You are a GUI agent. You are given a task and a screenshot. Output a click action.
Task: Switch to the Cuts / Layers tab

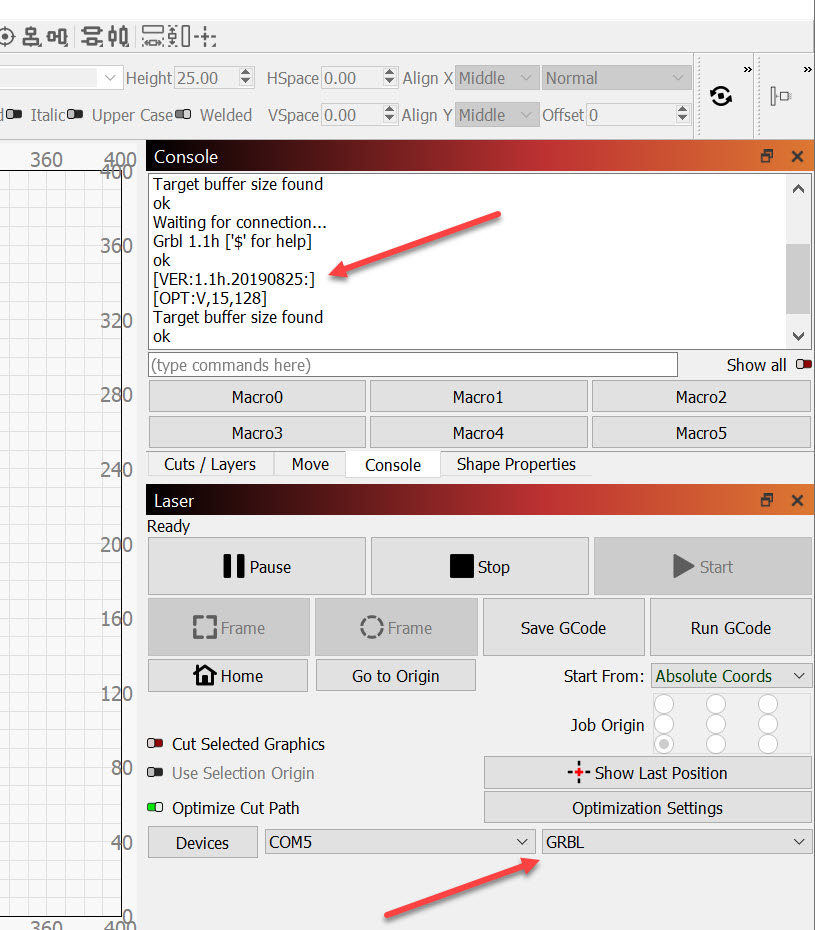pos(210,464)
